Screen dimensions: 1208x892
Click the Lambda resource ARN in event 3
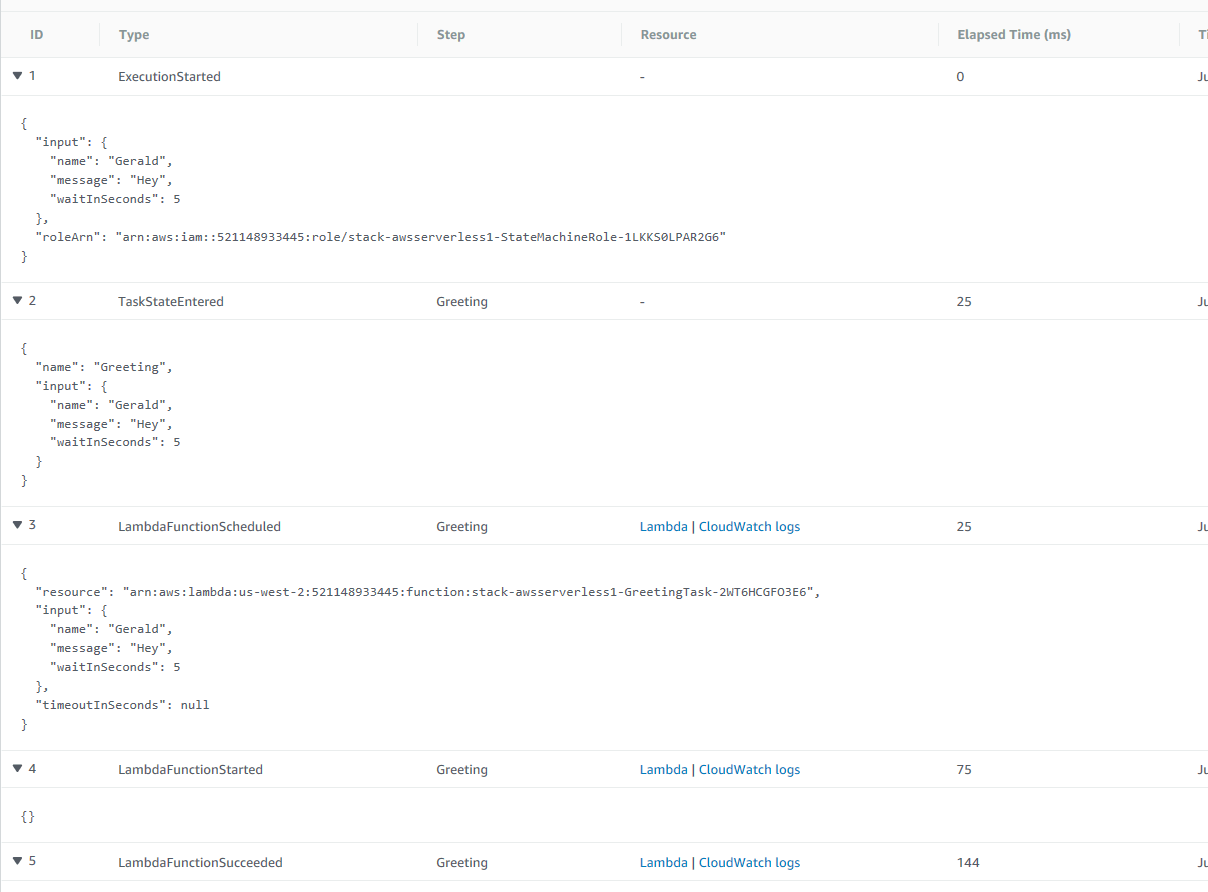[470, 591]
